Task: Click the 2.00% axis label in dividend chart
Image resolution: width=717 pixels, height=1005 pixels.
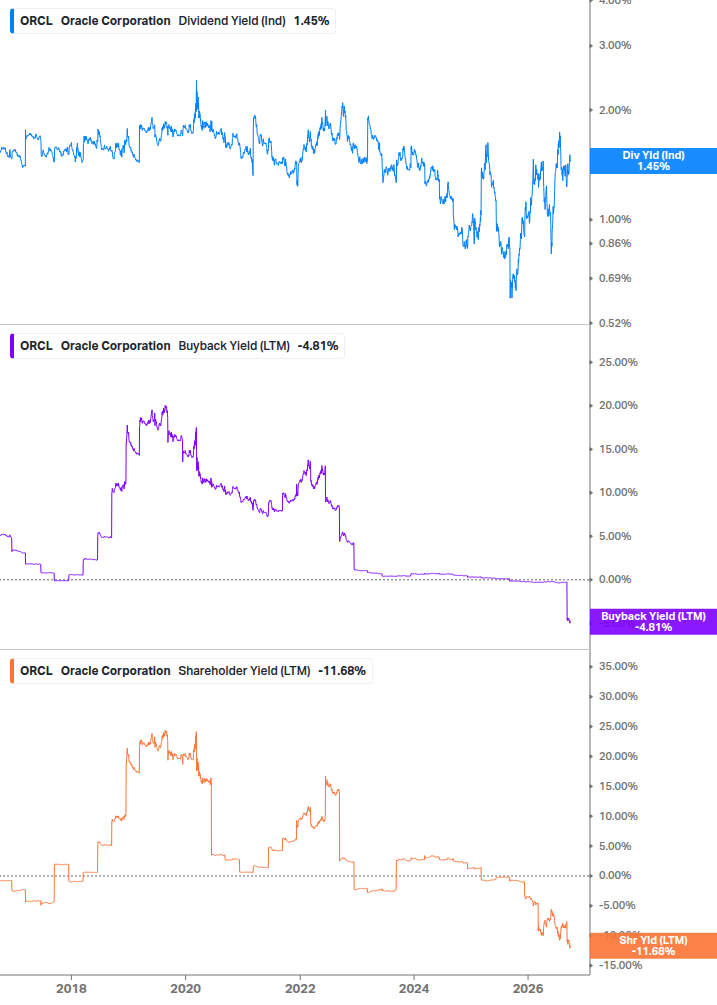Action: (x=615, y=110)
